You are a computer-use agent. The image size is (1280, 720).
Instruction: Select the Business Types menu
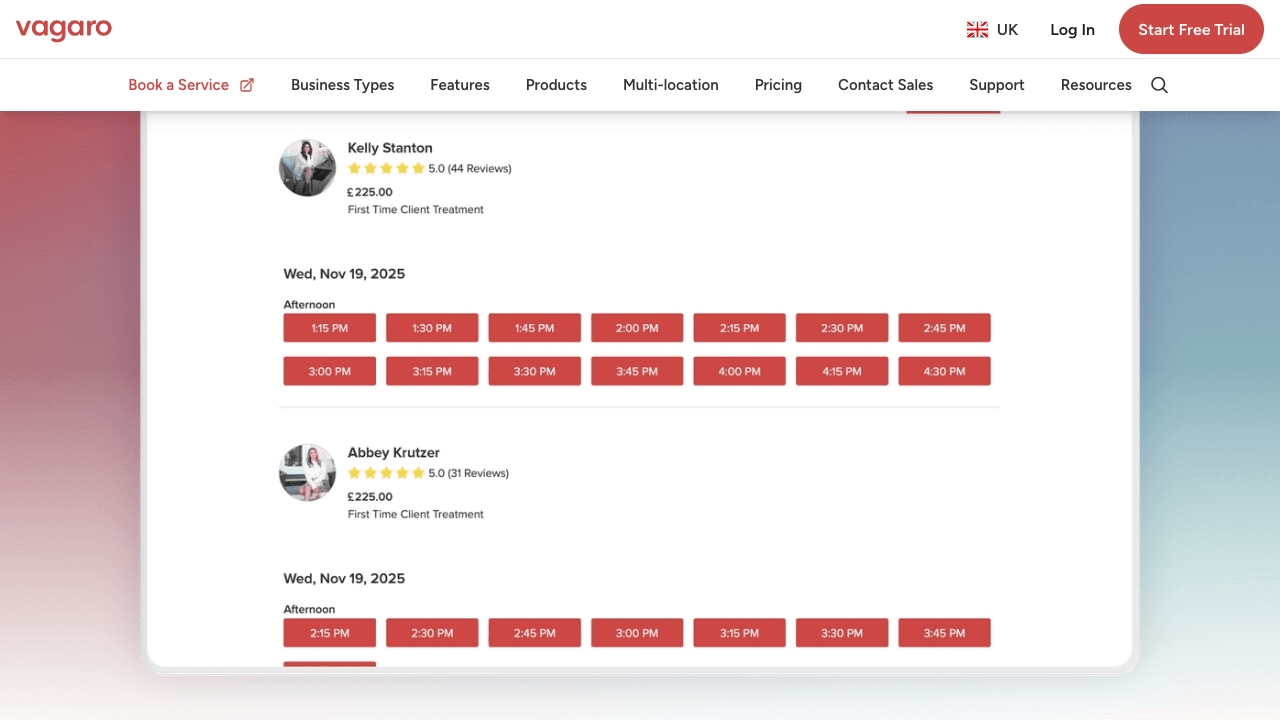coord(342,85)
